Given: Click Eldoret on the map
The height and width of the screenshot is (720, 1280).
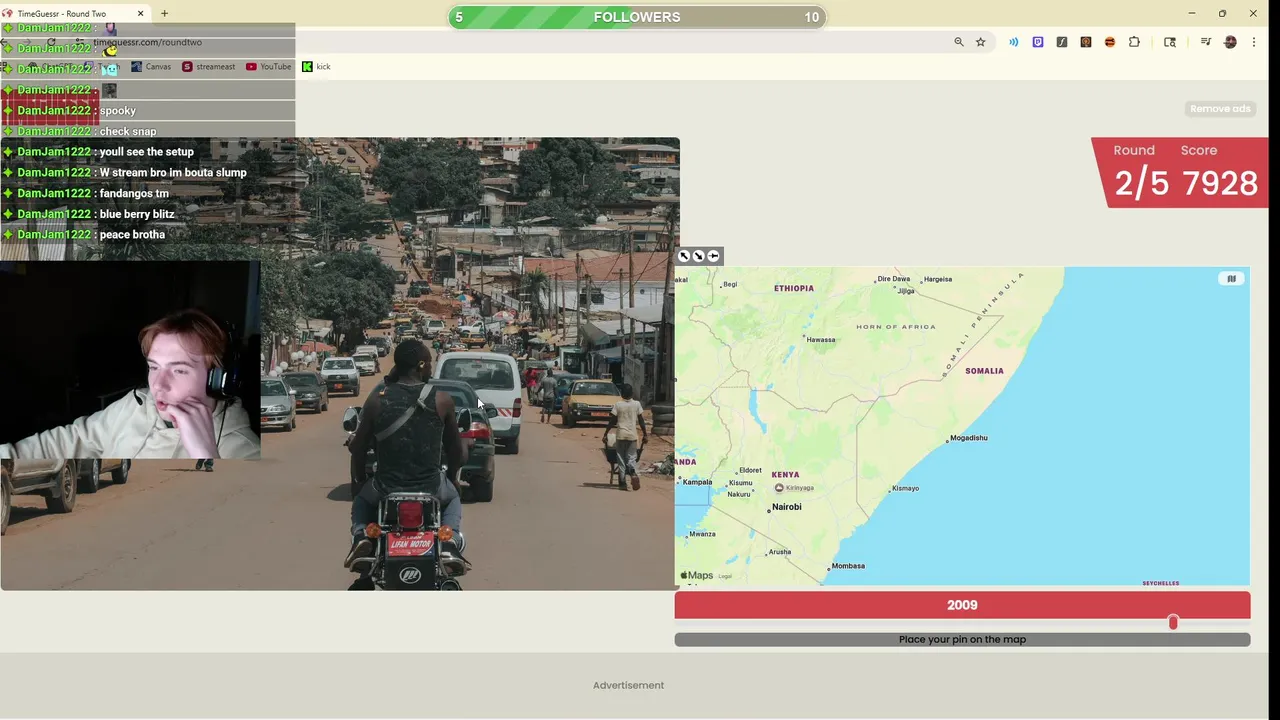Looking at the screenshot, I should tap(748, 470).
